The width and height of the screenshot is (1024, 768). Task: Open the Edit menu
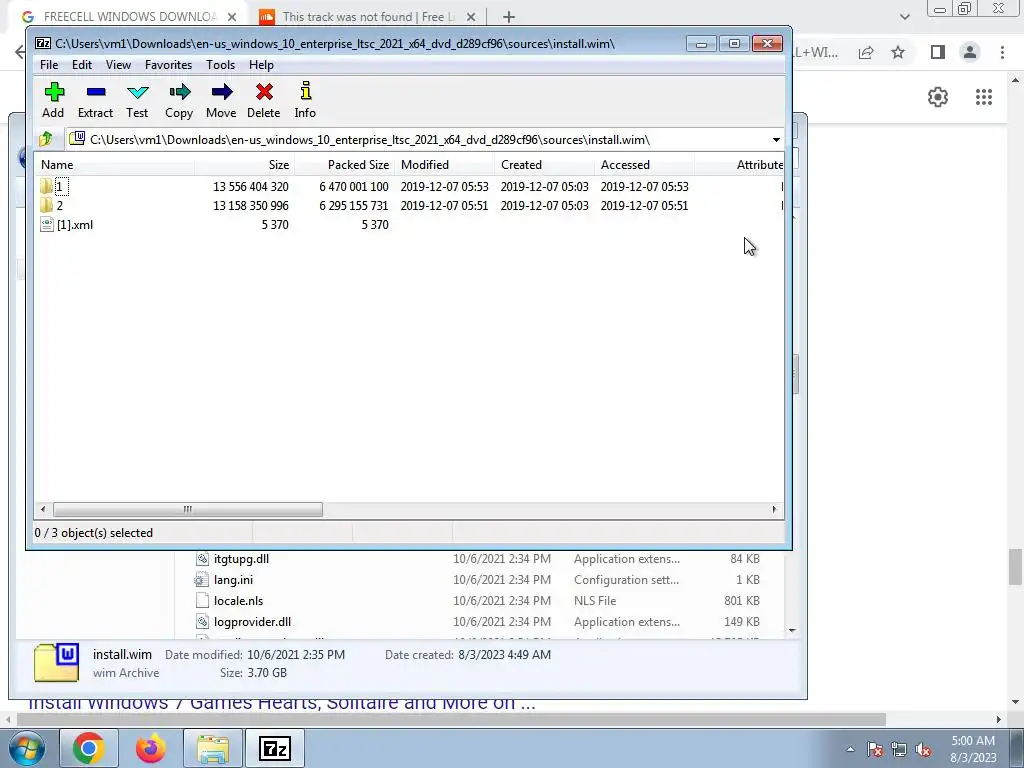tap(82, 65)
